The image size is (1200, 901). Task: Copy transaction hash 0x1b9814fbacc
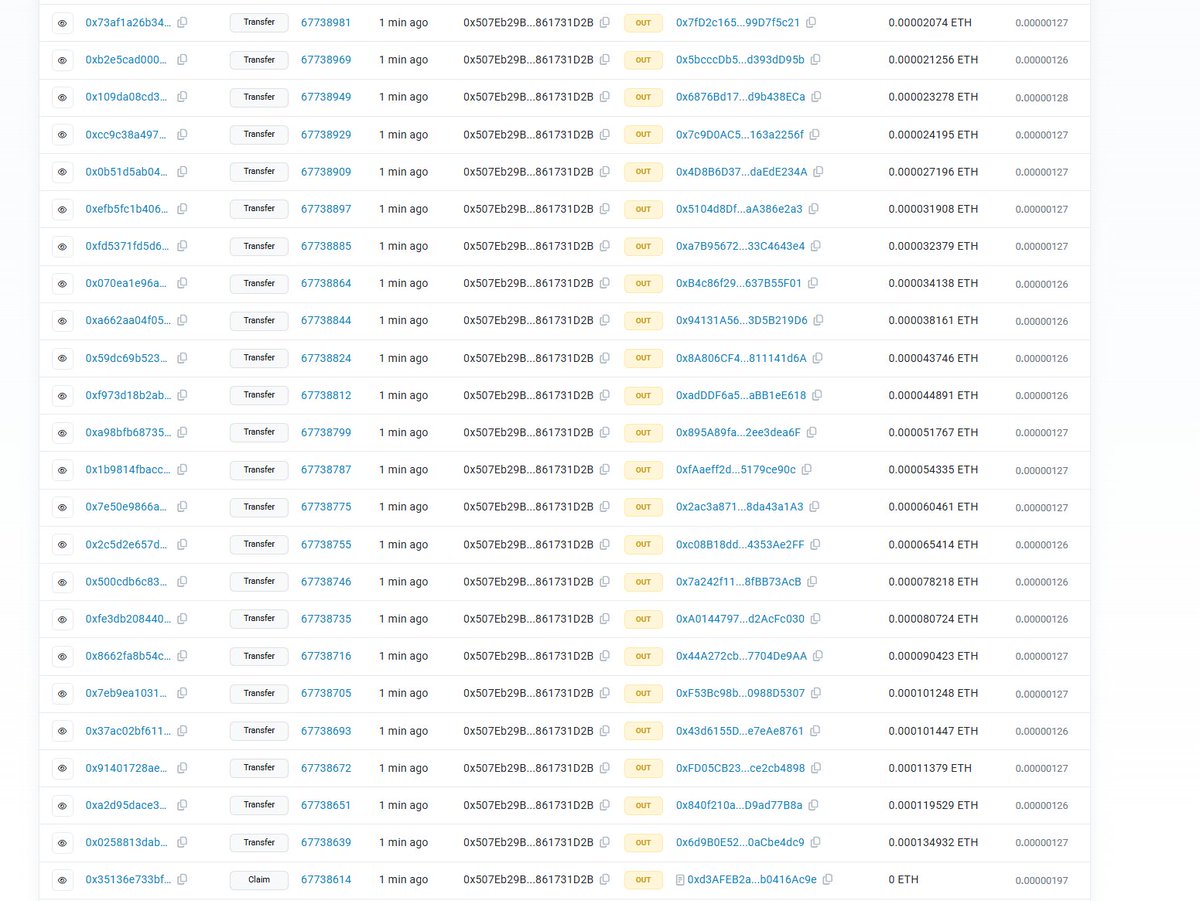(182, 470)
